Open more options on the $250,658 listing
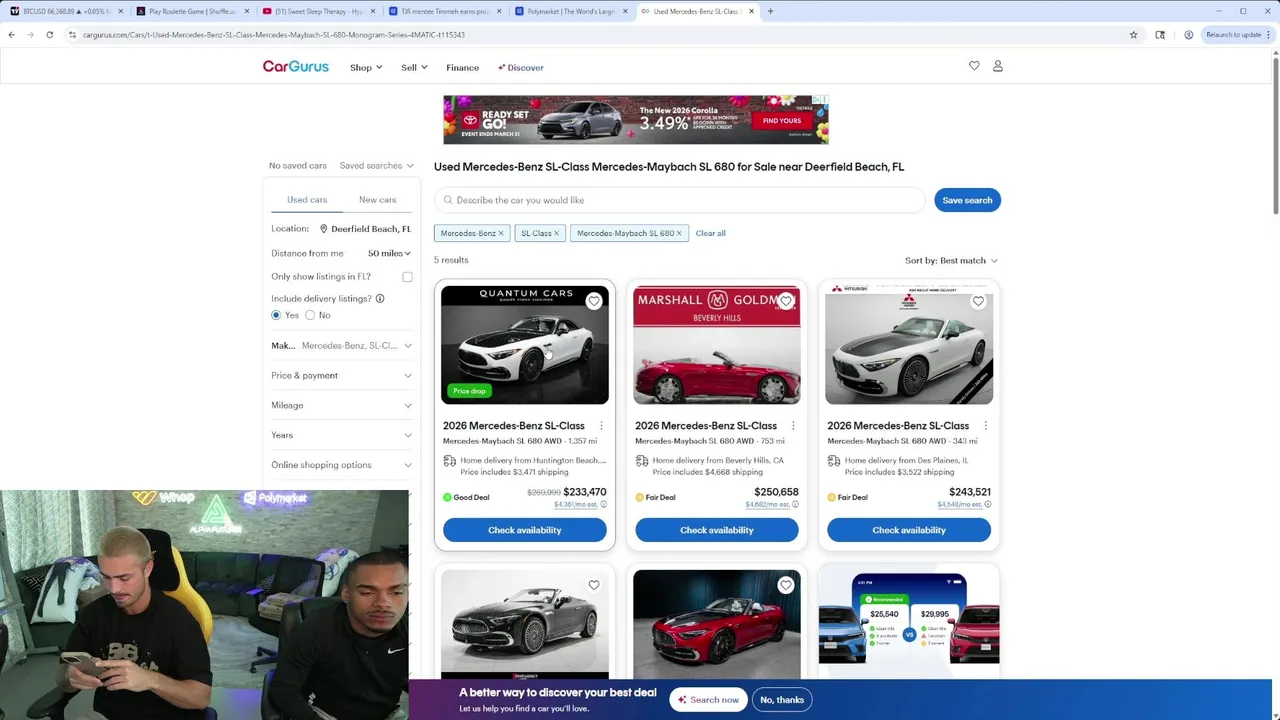1280x720 pixels. (x=793, y=426)
